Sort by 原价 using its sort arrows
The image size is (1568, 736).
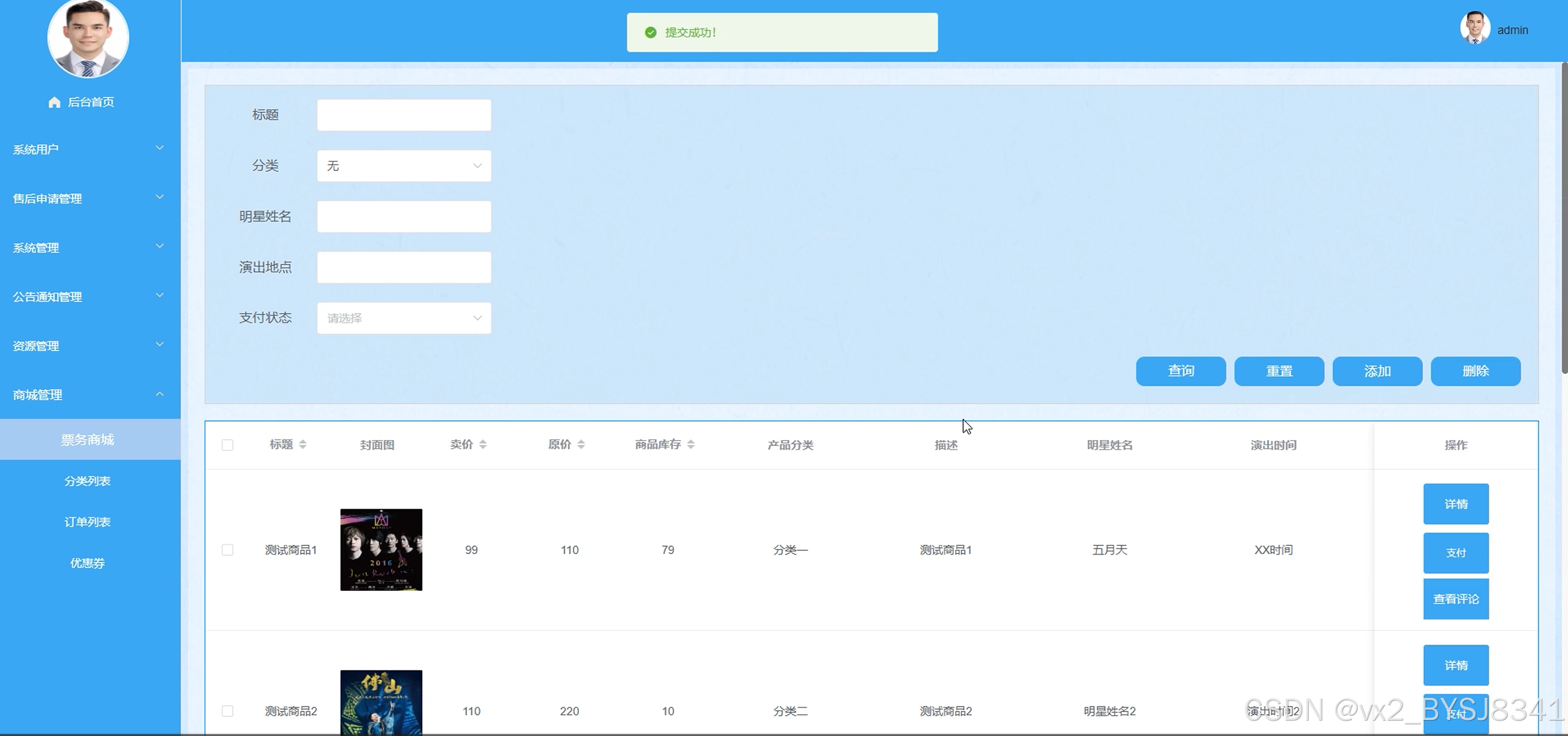point(581,444)
